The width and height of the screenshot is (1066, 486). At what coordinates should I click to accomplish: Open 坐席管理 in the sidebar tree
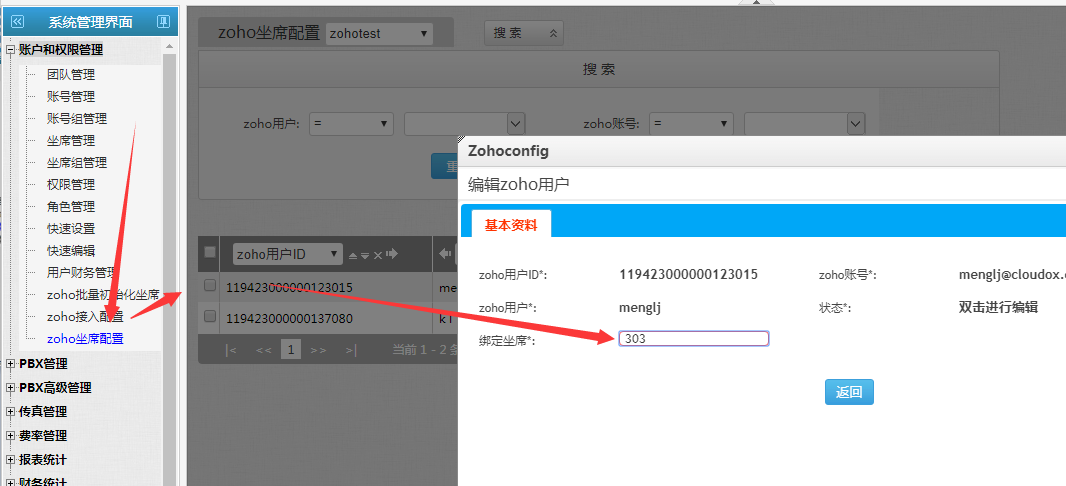click(70, 140)
